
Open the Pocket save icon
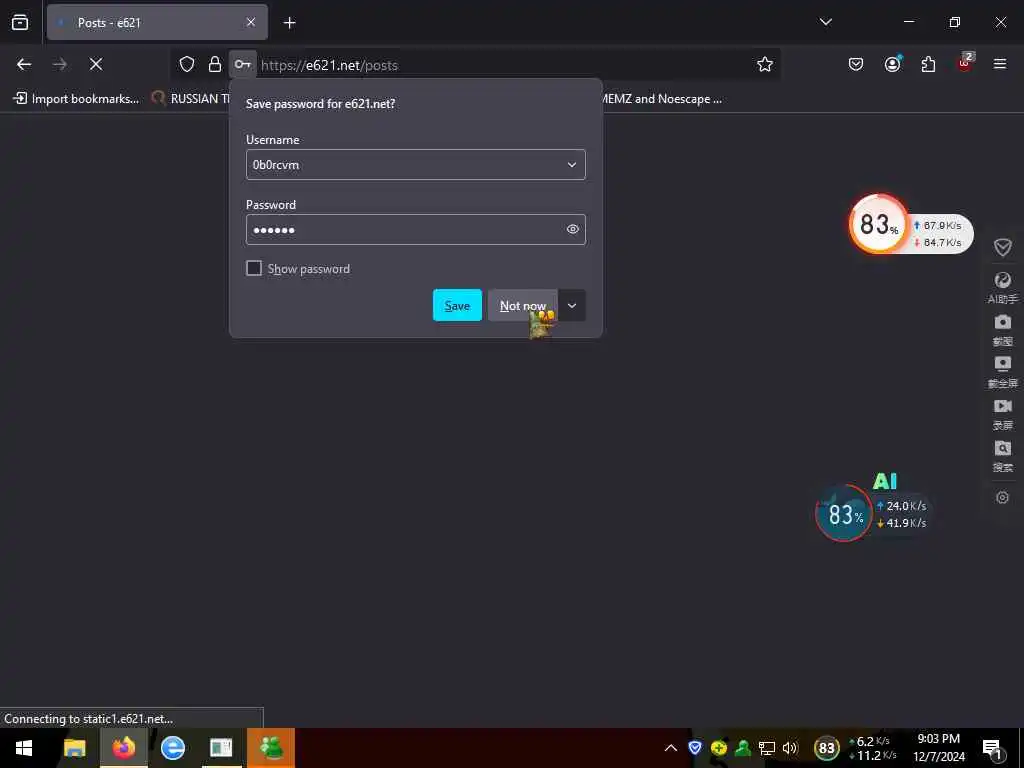856,64
